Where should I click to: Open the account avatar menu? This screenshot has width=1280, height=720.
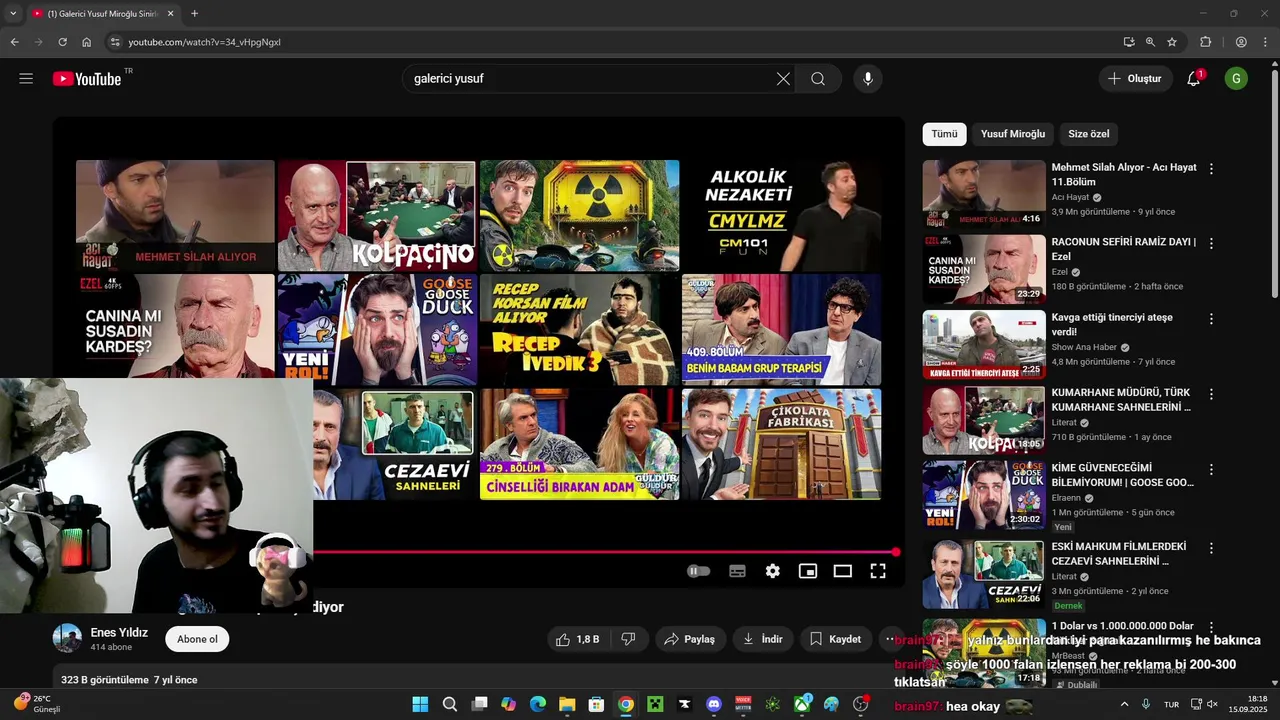(1236, 79)
